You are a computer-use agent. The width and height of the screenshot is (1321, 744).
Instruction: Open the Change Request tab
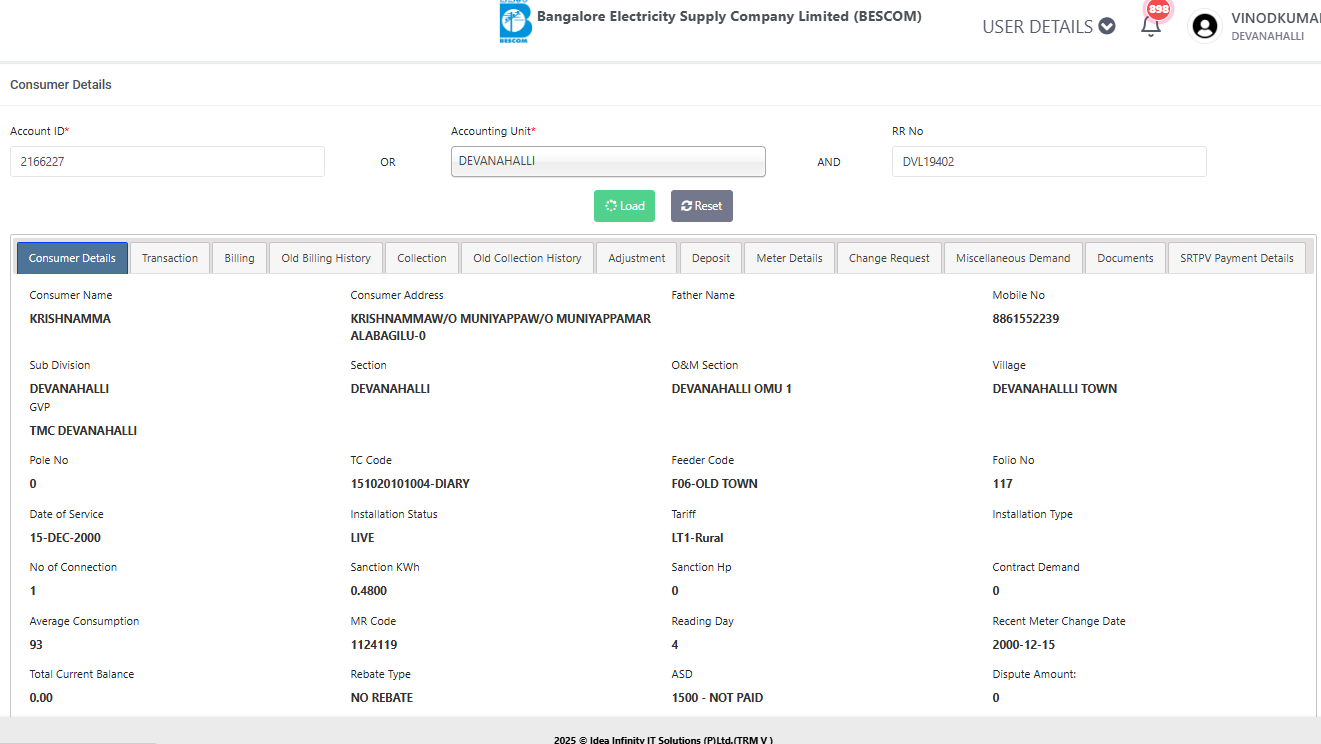(889, 258)
